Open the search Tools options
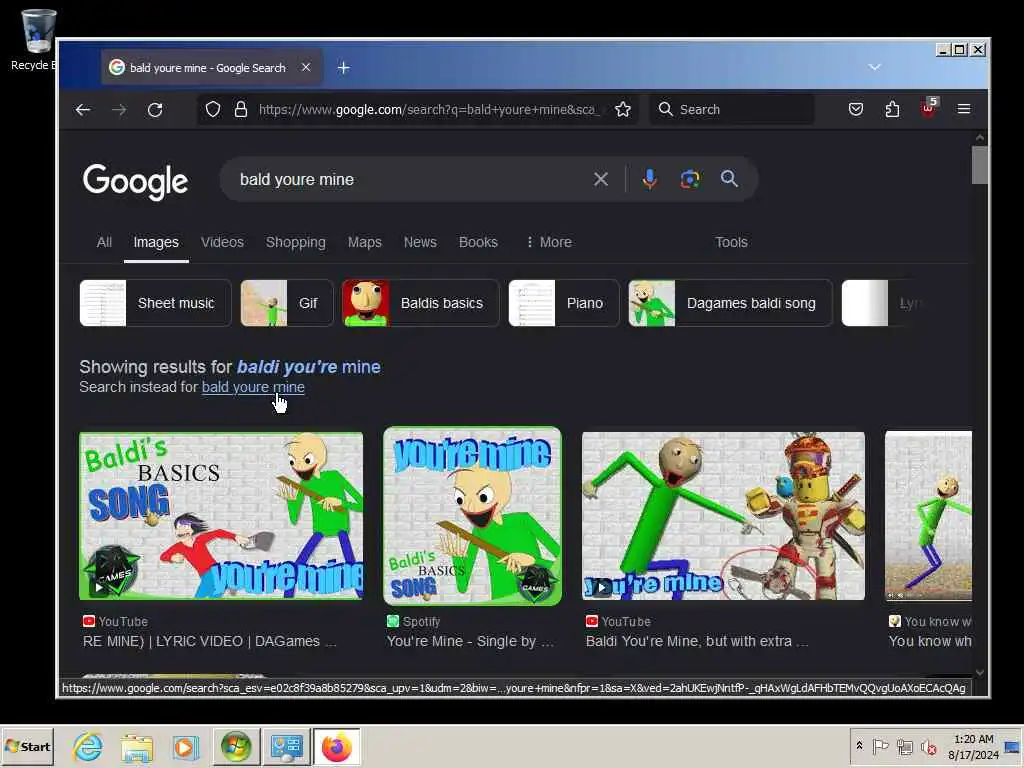Image resolution: width=1024 pixels, height=768 pixels. click(x=731, y=242)
